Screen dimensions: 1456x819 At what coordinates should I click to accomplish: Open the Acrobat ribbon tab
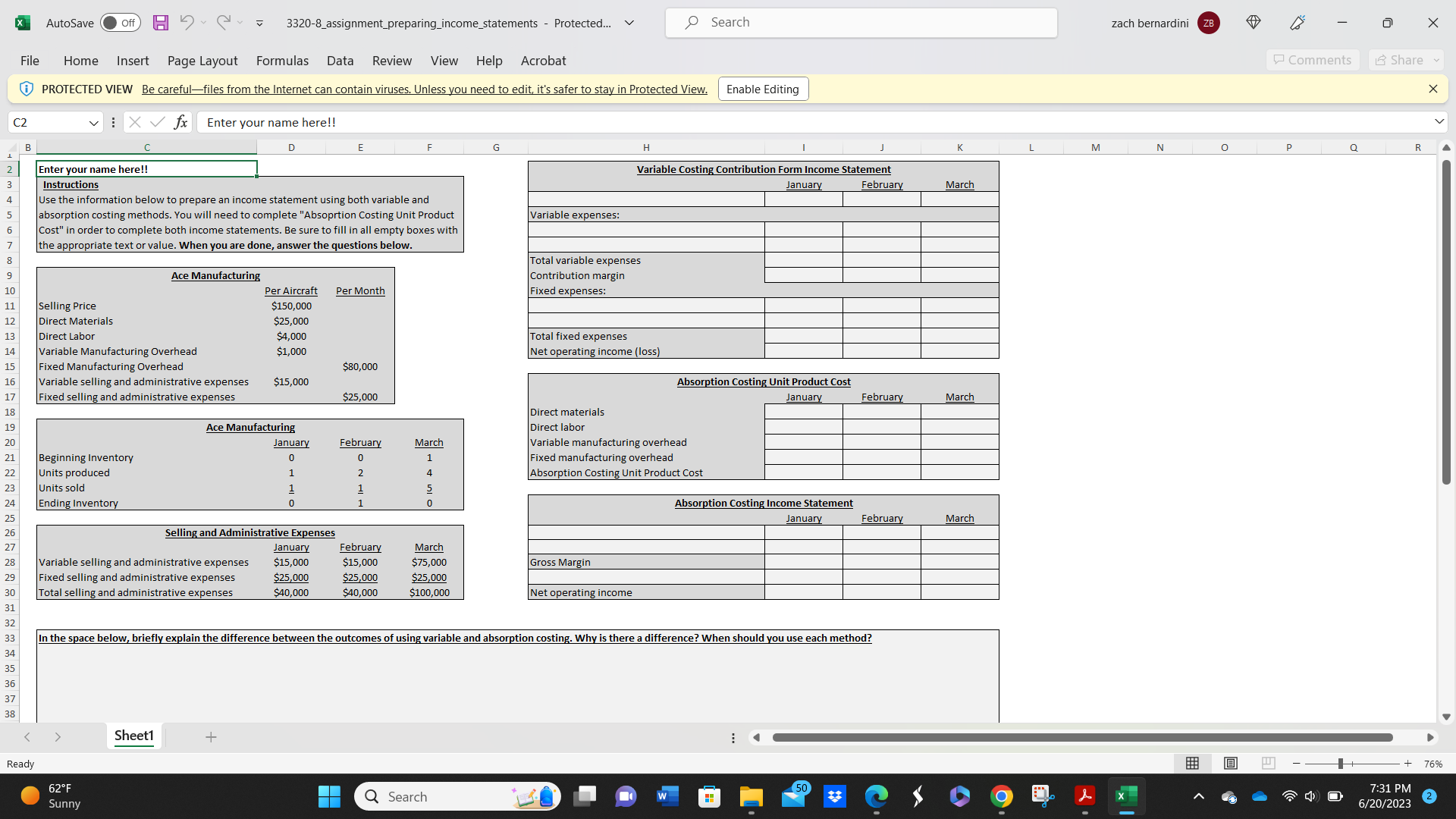point(543,61)
